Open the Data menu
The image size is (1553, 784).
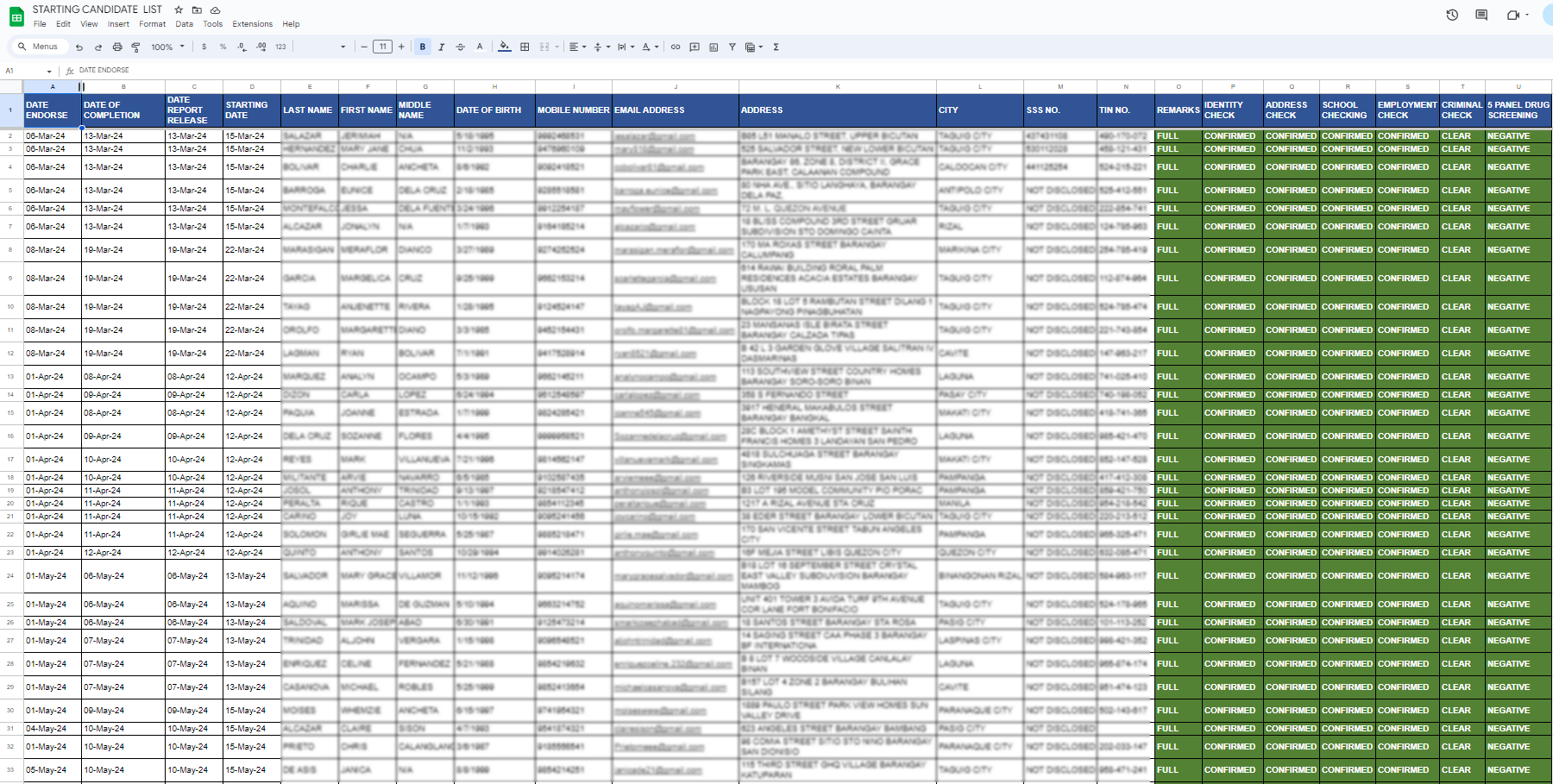point(185,24)
